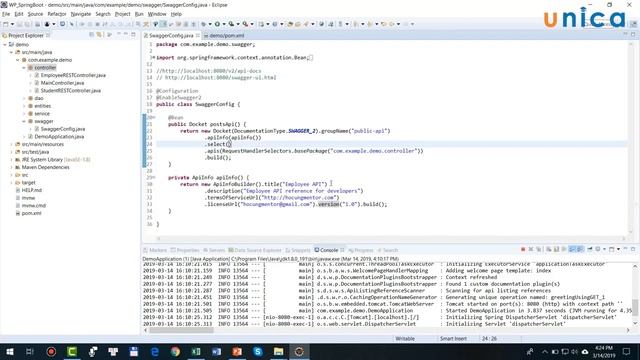Close the SwaggerConfig.java editor tab

click(198, 36)
